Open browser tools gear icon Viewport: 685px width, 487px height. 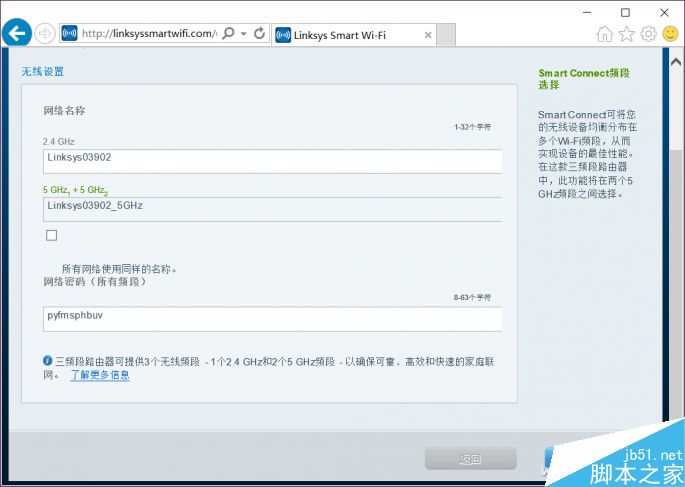[x=648, y=34]
